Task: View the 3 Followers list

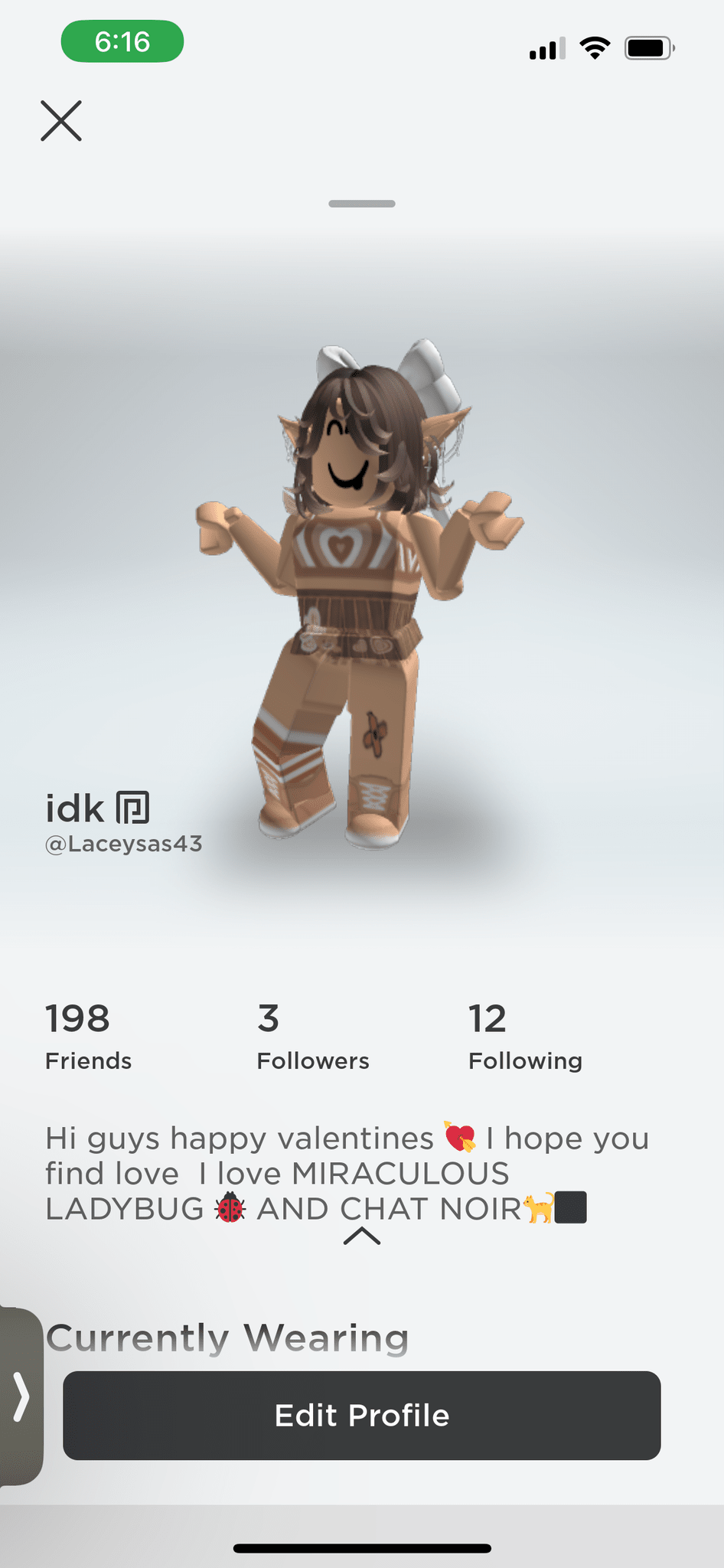Action: (x=313, y=1037)
